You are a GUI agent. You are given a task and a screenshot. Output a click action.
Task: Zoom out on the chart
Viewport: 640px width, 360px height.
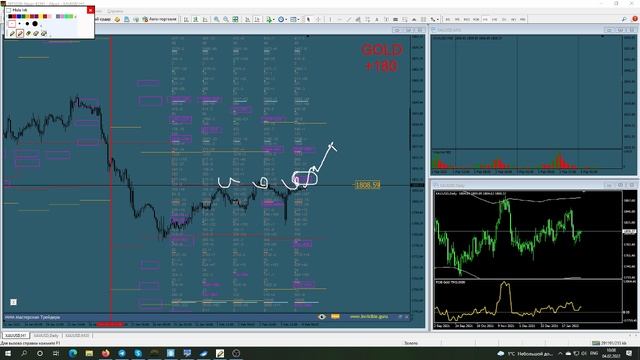click(226, 19)
